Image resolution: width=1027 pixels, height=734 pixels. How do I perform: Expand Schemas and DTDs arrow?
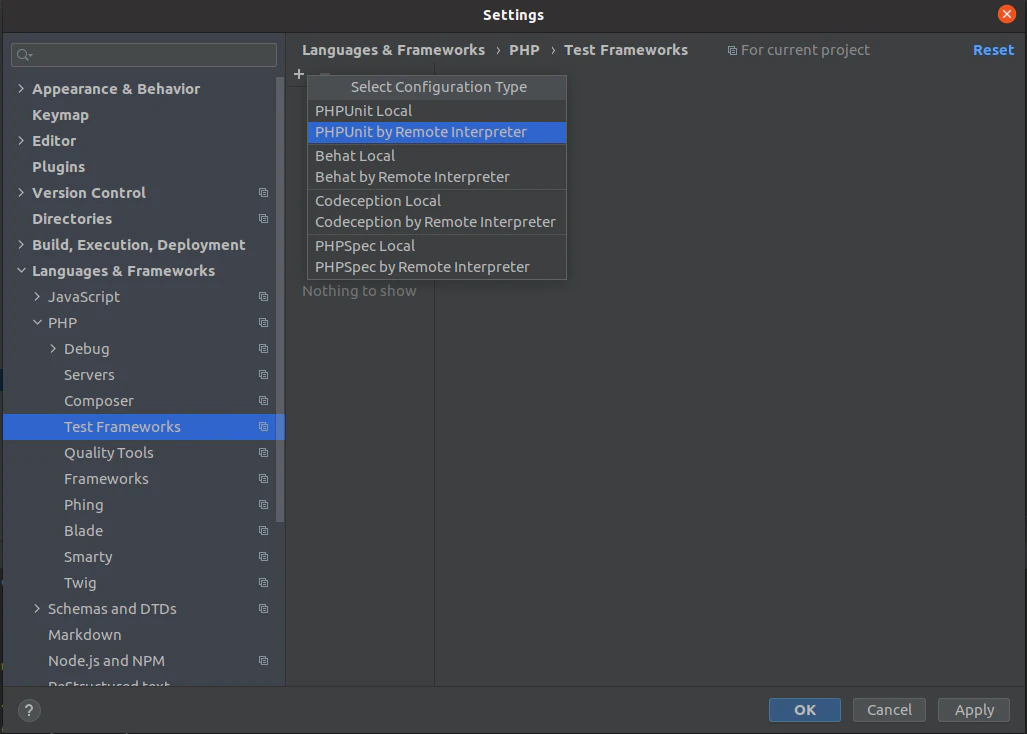(37, 609)
